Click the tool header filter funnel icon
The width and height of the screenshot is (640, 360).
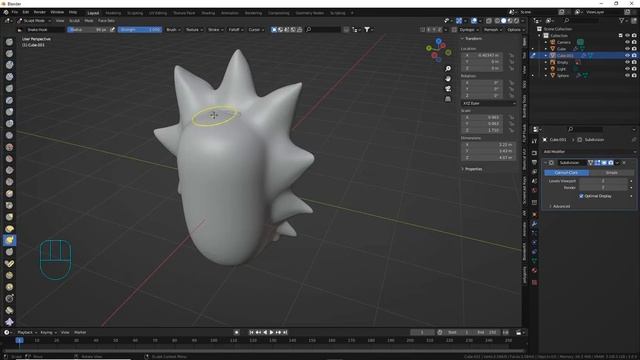tap(367, 29)
